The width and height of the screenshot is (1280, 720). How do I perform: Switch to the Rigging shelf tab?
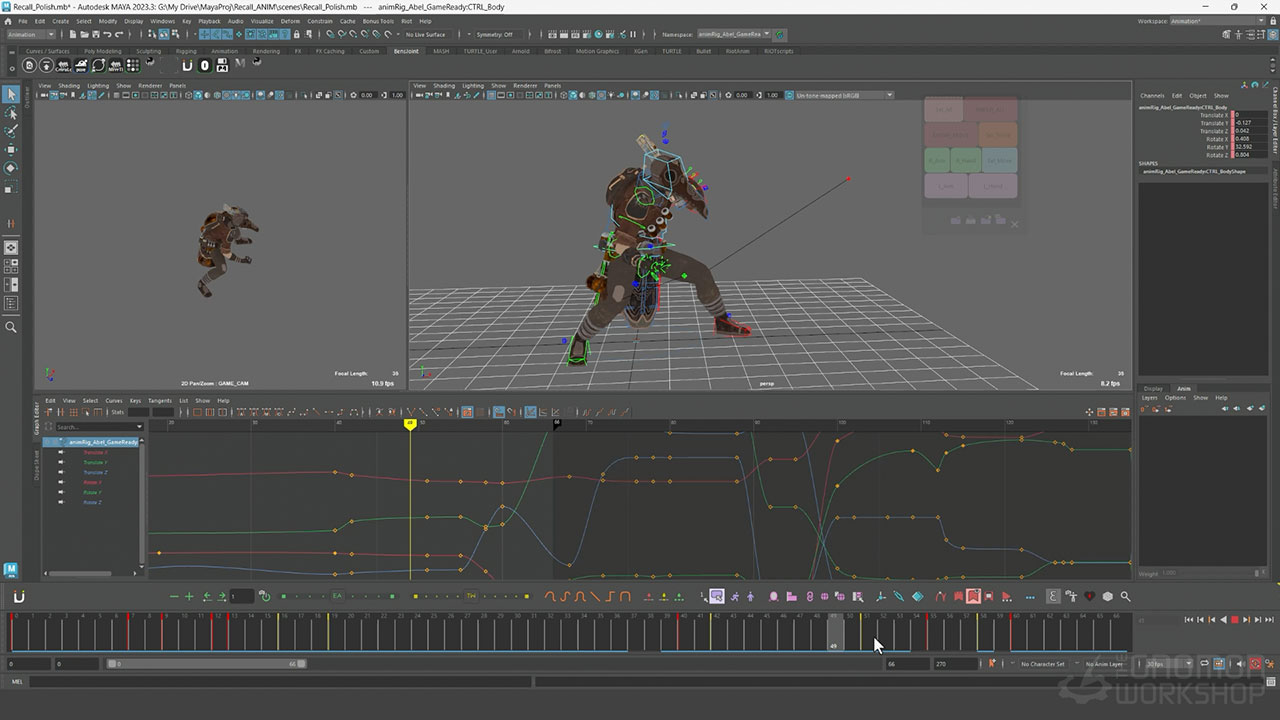186,51
